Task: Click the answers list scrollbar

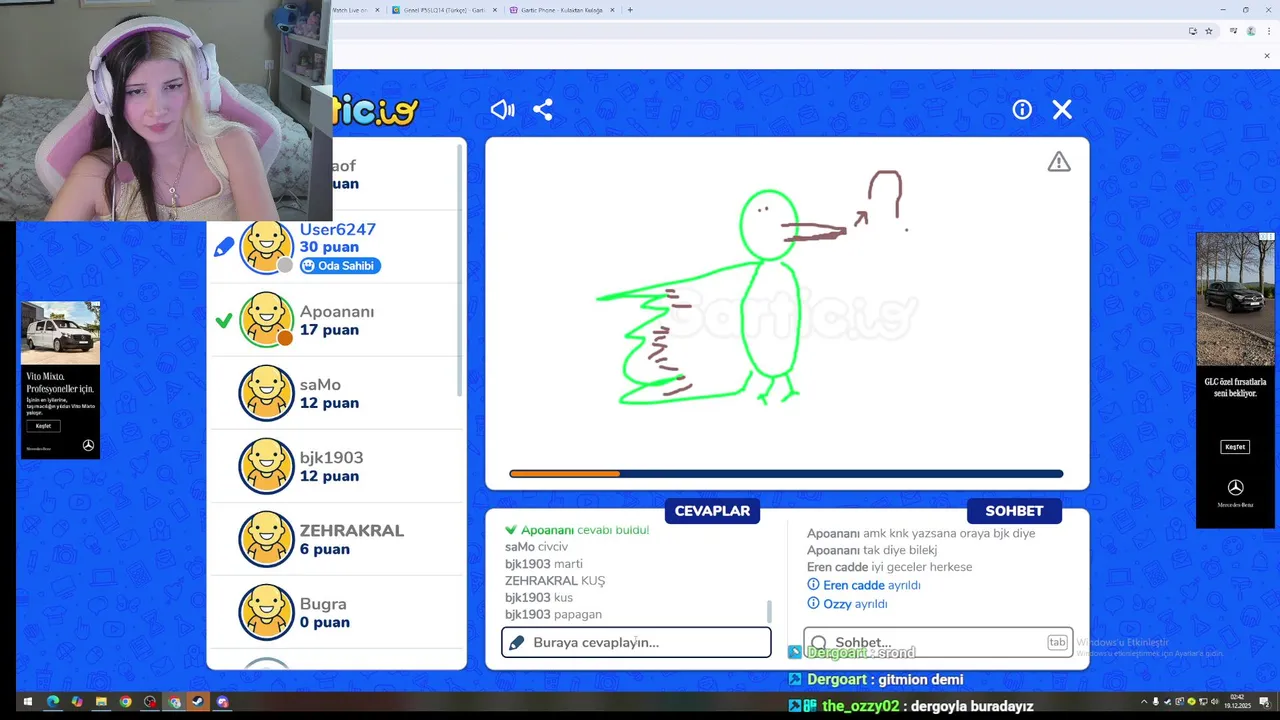Action: click(769, 611)
